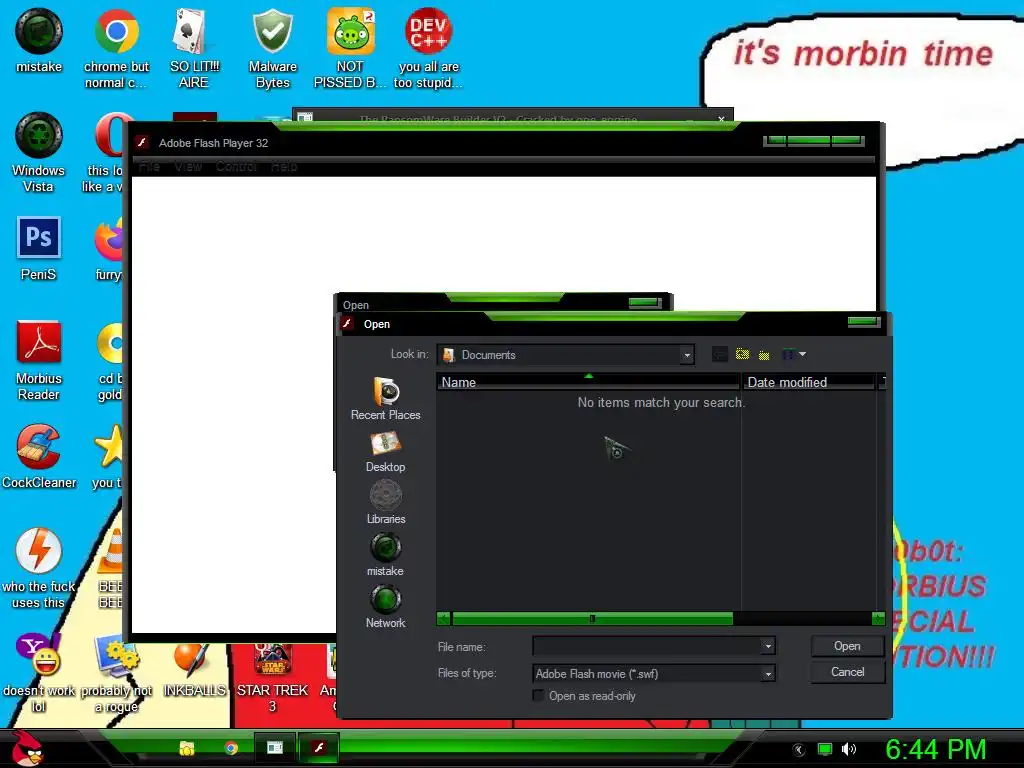The image size is (1024, 768).
Task: Switch to the Flash Player taskbar button
Action: (319, 748)
